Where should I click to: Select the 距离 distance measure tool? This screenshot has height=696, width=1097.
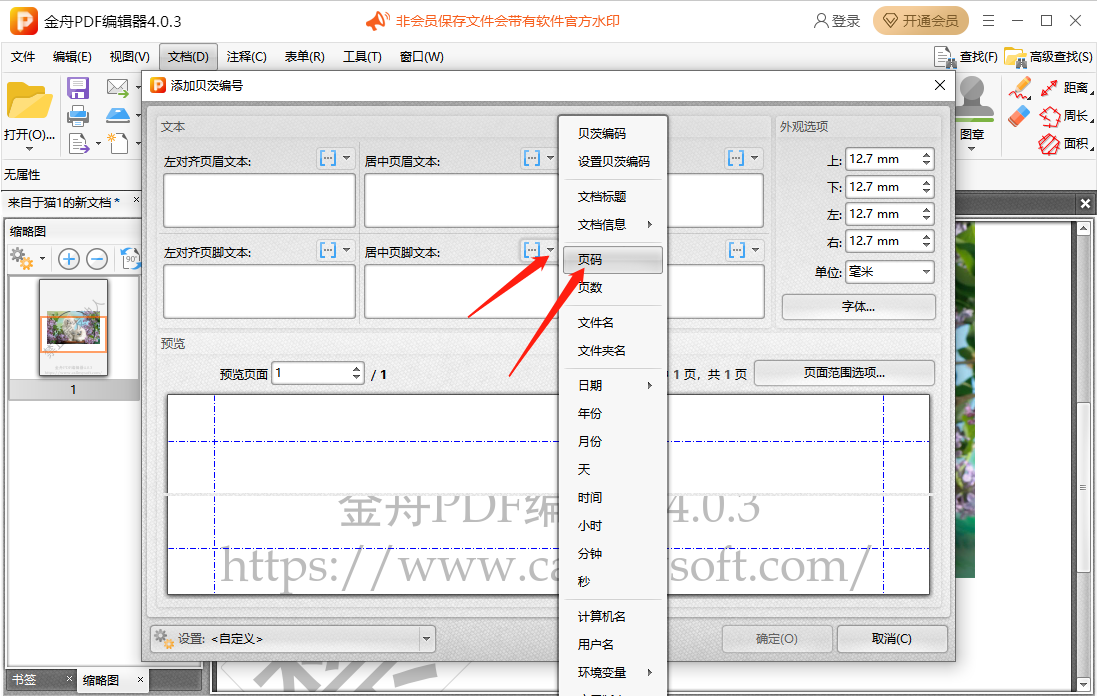point(1064,87)
